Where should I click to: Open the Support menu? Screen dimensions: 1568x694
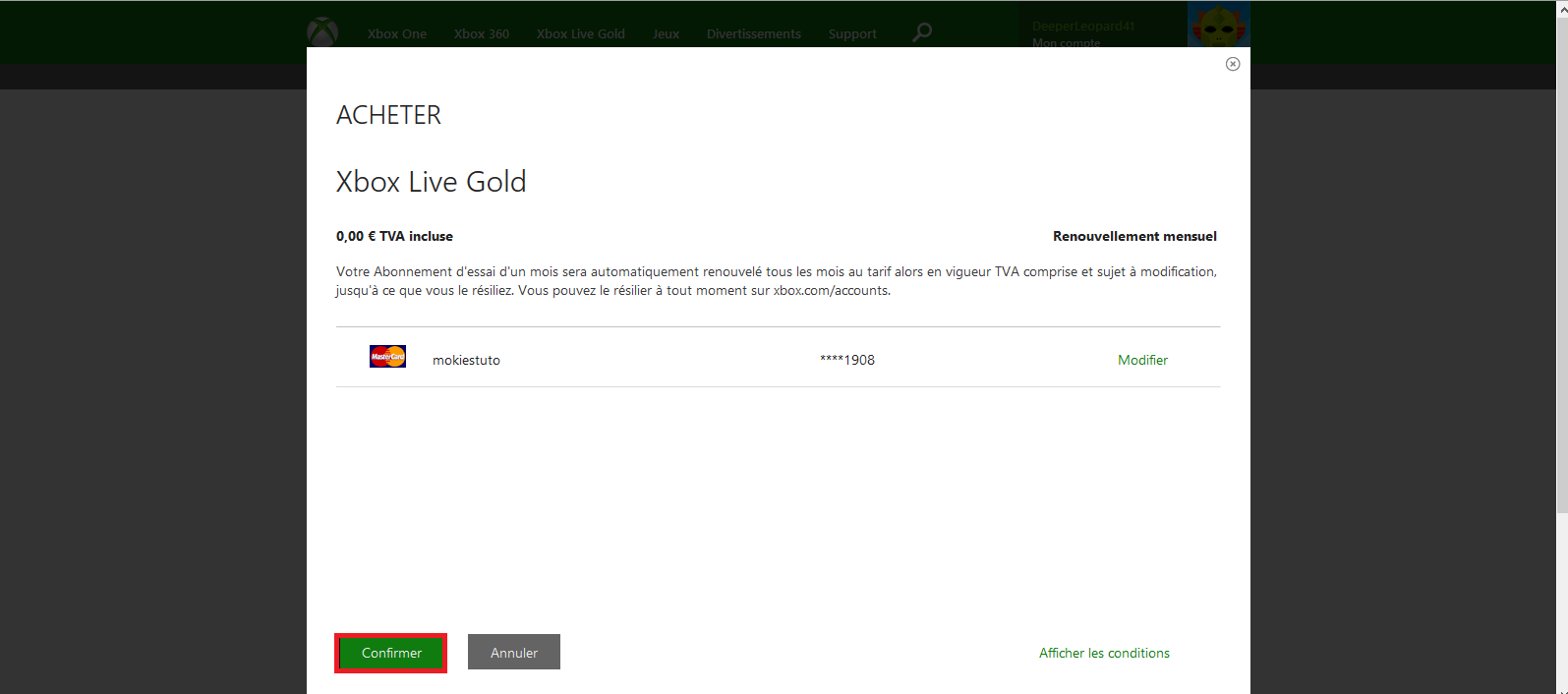click(x=852, y=33)
